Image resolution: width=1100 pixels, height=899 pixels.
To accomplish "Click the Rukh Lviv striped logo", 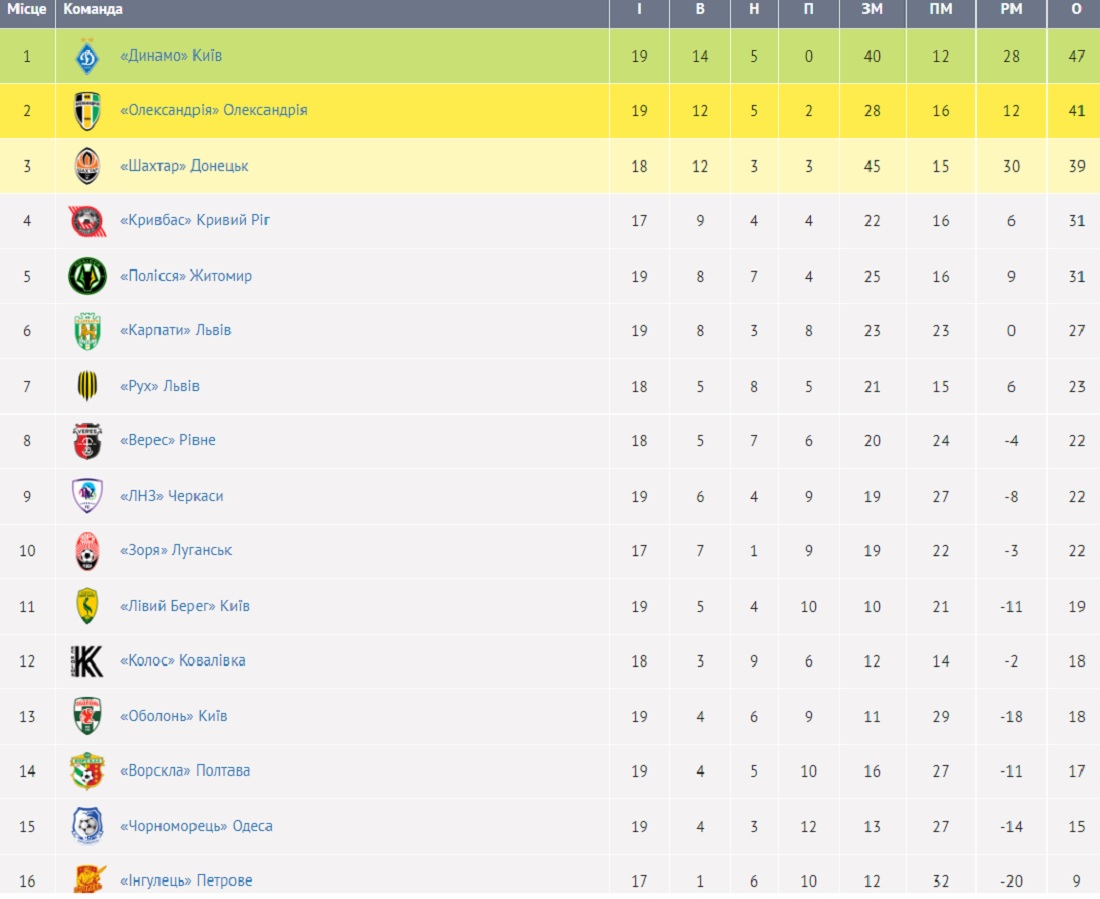I will [x=87, y=385].
